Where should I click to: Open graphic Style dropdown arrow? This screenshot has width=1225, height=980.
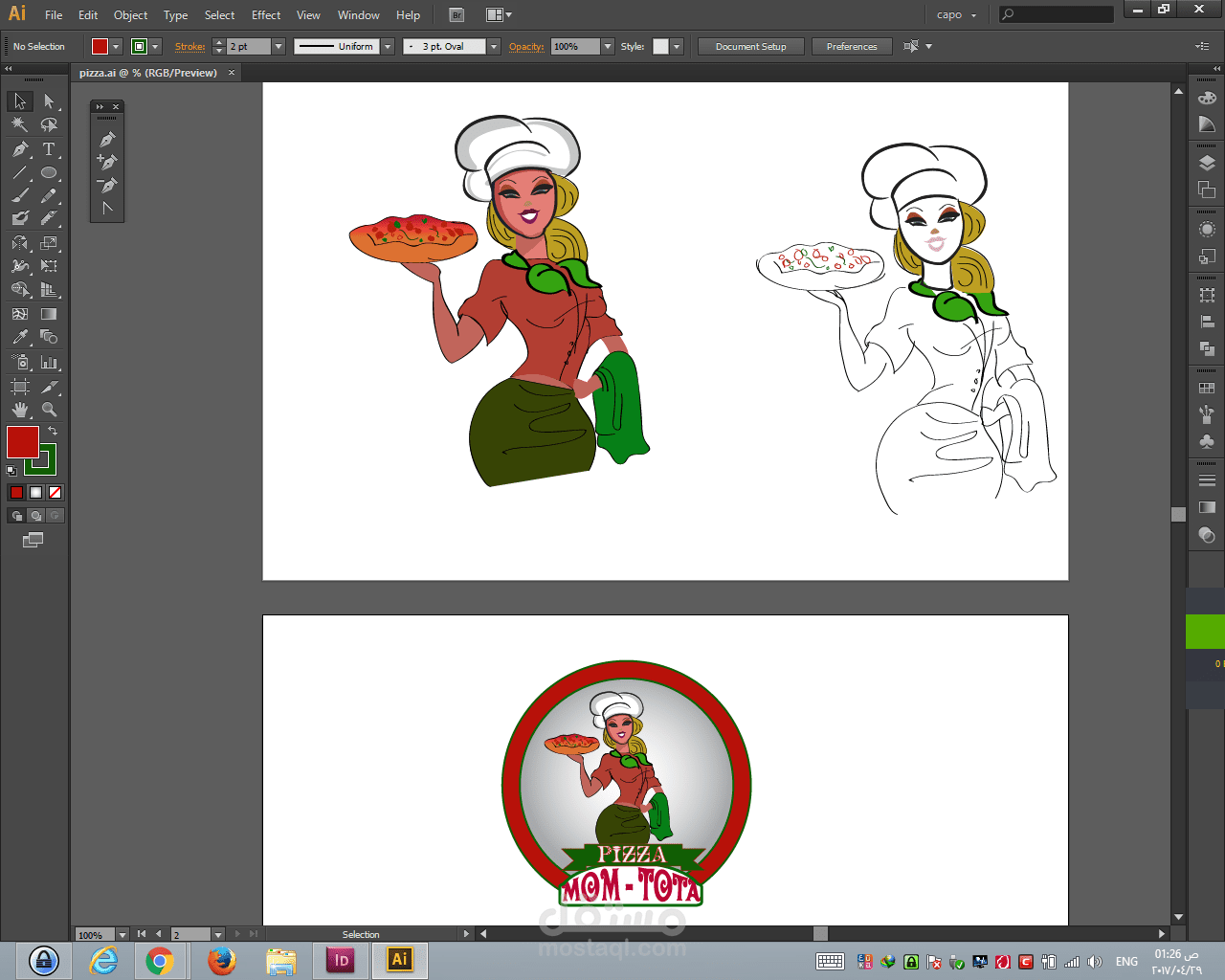[x=677, y=47]
